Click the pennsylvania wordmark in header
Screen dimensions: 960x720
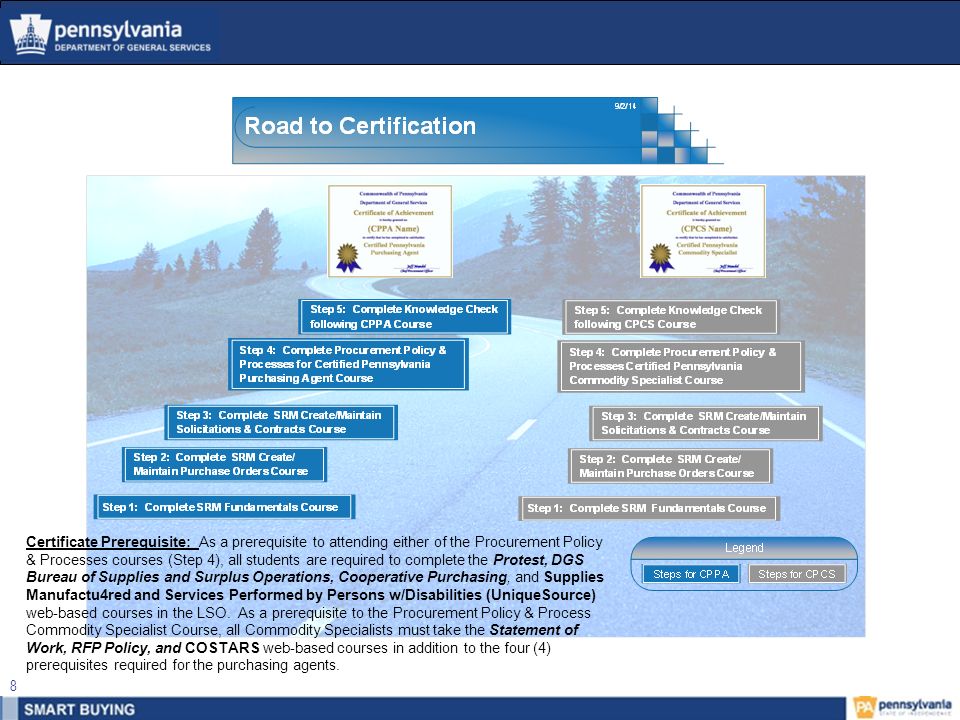point(118,29)
